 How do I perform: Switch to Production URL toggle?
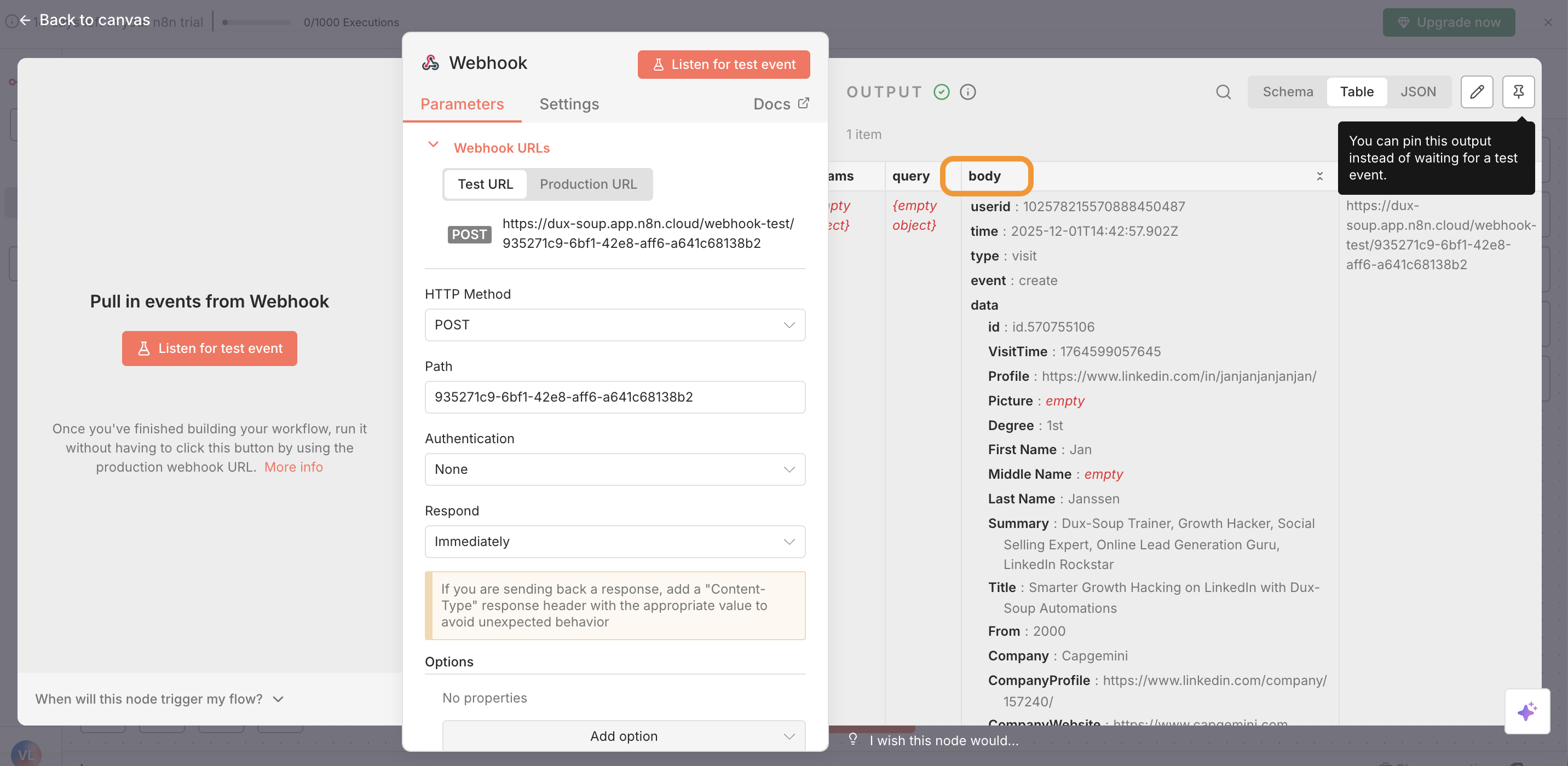click(x=587, y=184)
